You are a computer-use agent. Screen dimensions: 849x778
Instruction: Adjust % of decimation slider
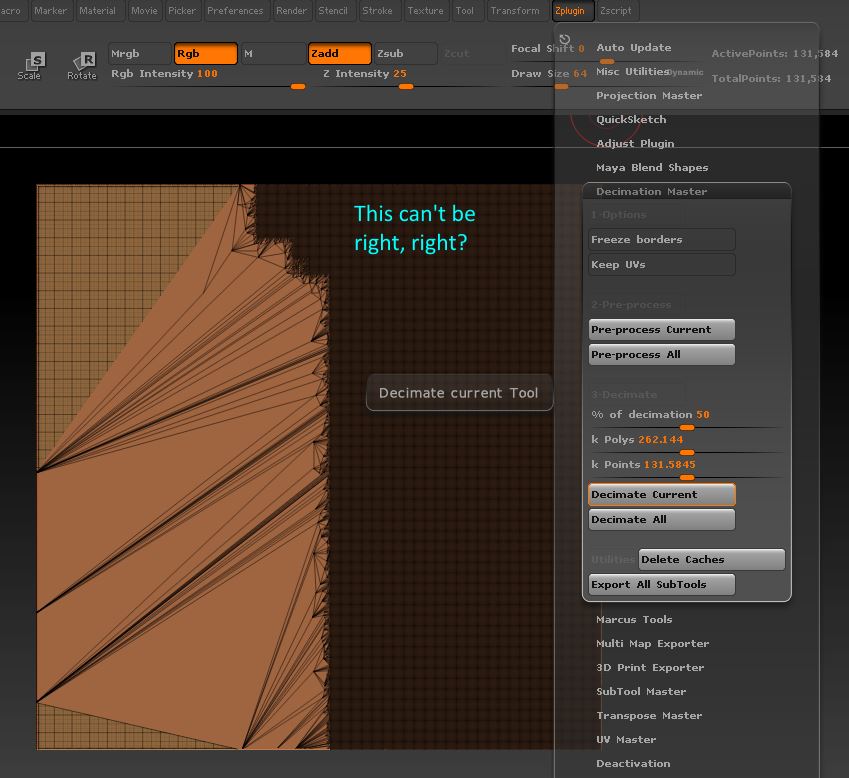click(x=685, y=419)
